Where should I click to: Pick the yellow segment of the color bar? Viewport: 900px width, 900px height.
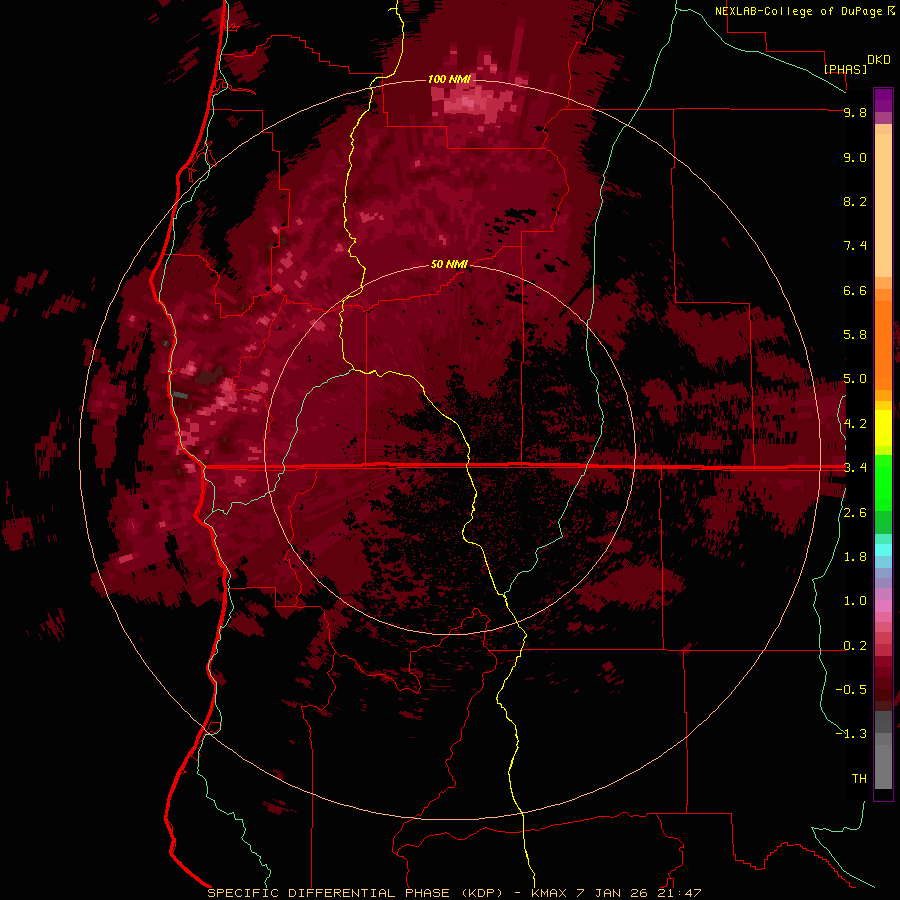[883, 428]
